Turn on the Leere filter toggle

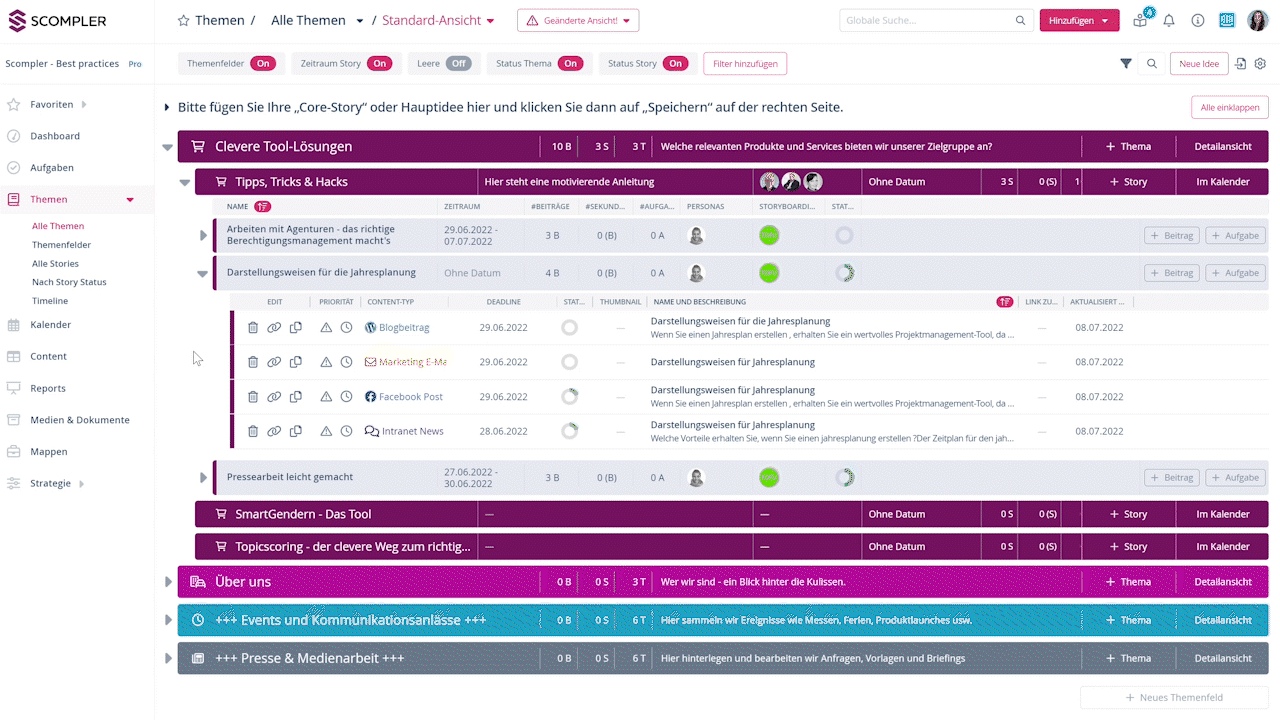(x=458, y=64)
